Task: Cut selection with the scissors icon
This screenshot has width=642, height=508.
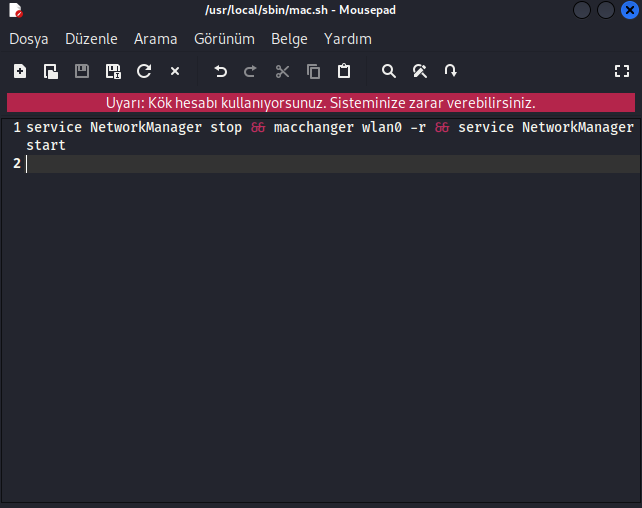Action: point(283,71)
